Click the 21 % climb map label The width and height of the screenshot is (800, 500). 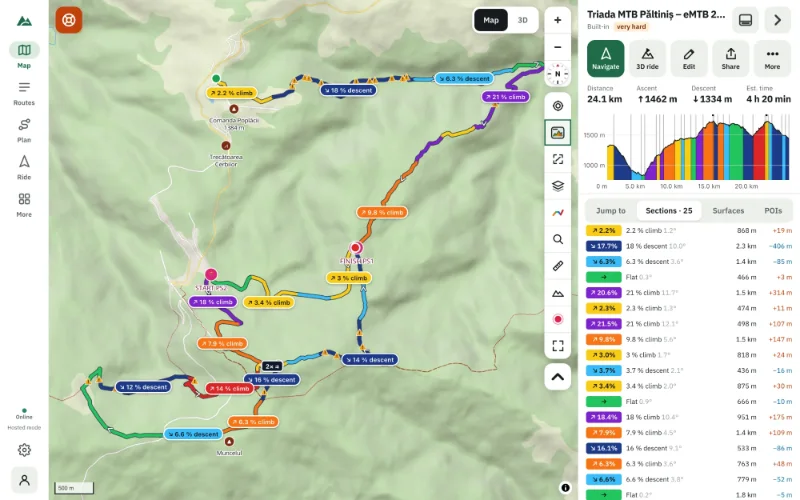tap(505, 96)
